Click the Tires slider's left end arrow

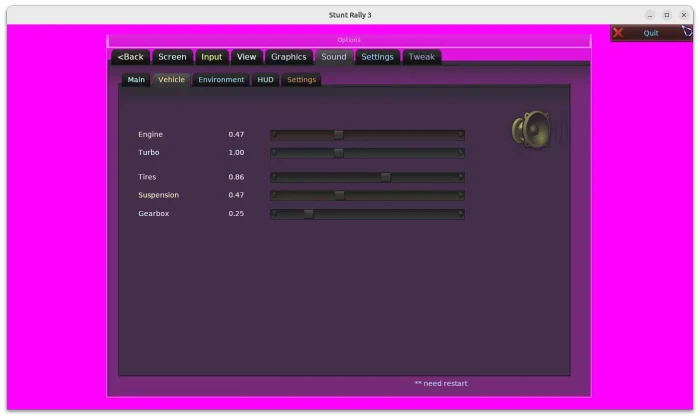coord(275,177)
